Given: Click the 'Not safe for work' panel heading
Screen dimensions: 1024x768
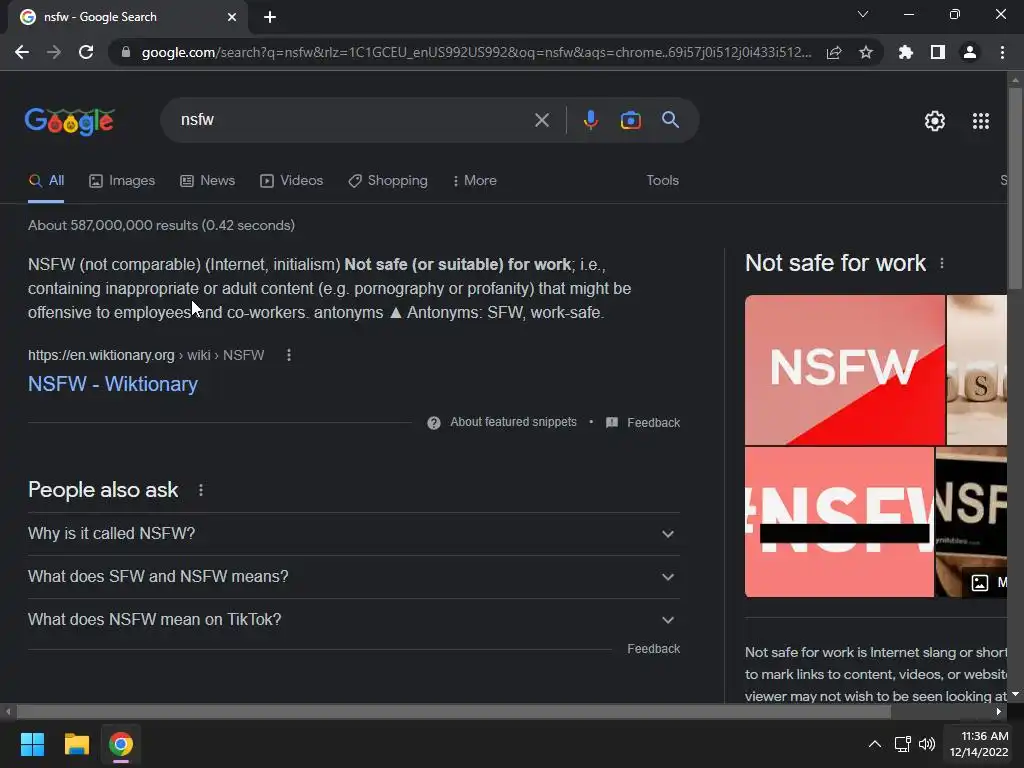Looking at the screenshot, I should tap(835, 263).
